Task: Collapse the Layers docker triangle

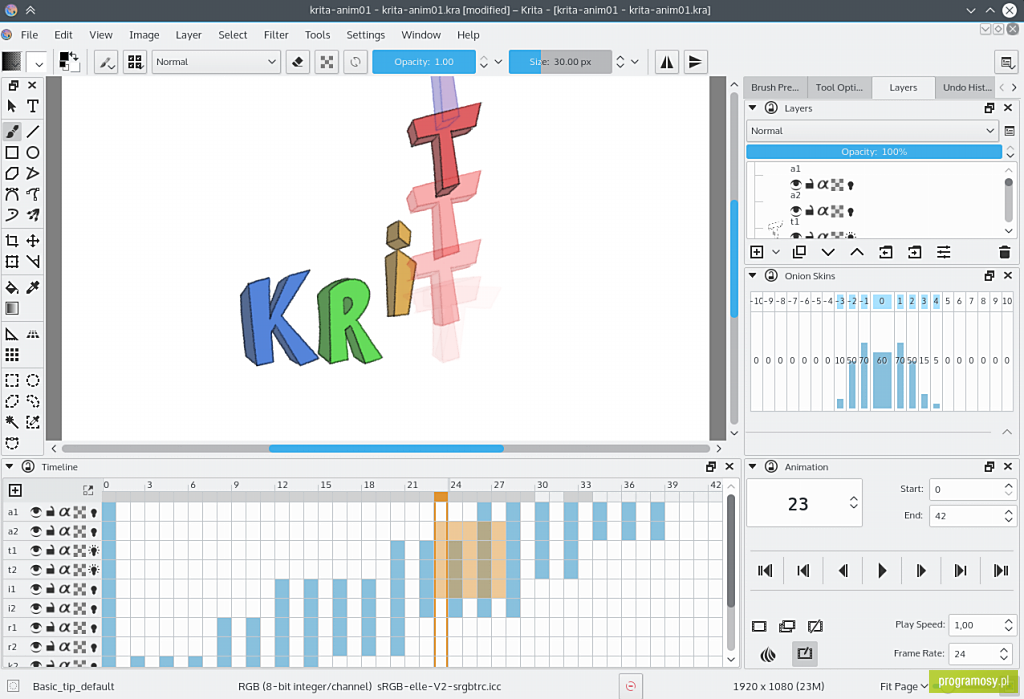Action: click(x=752, y=108)
